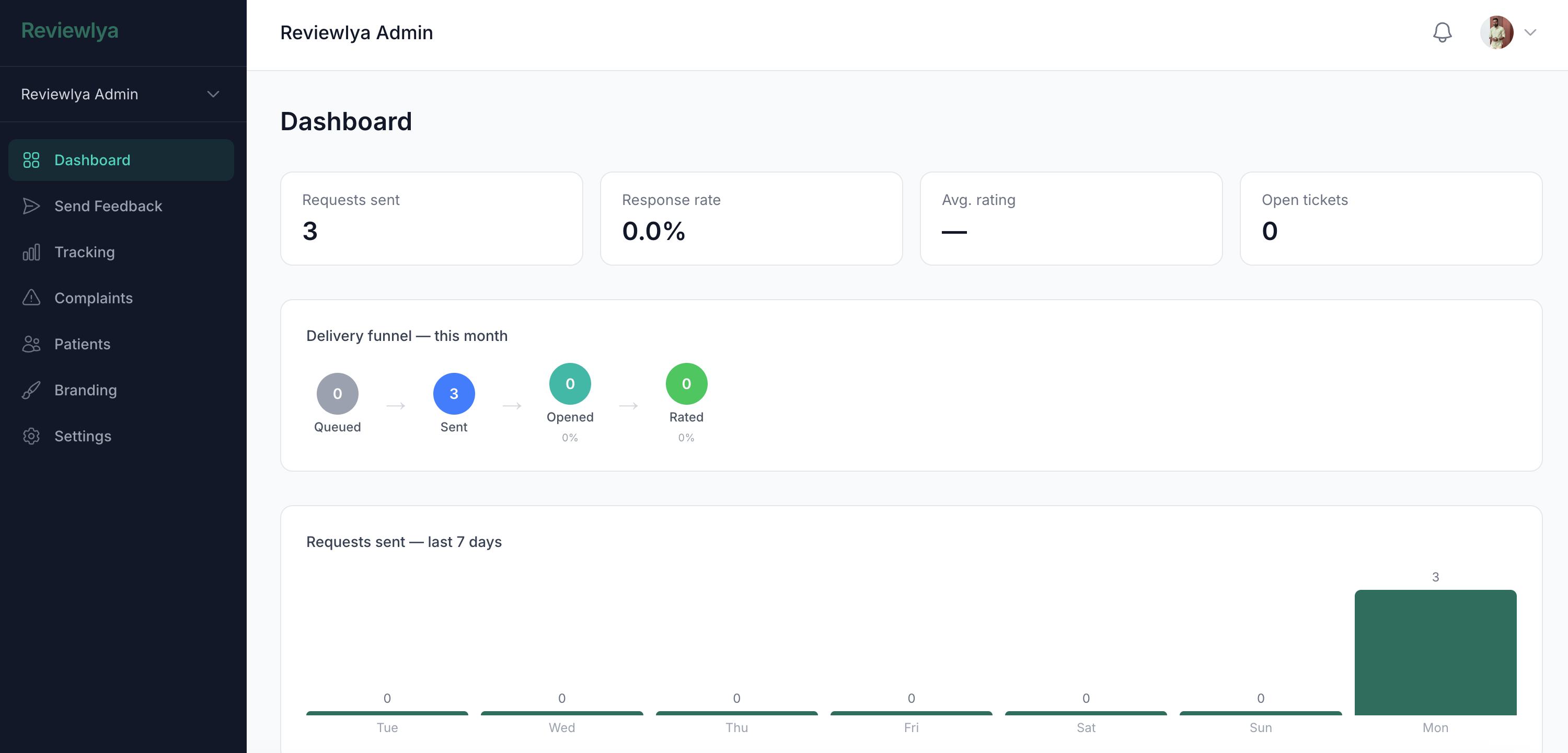Click the Monday bar in the chart
Screen dimensions: 1568x753
click(x=1435, y=652)
